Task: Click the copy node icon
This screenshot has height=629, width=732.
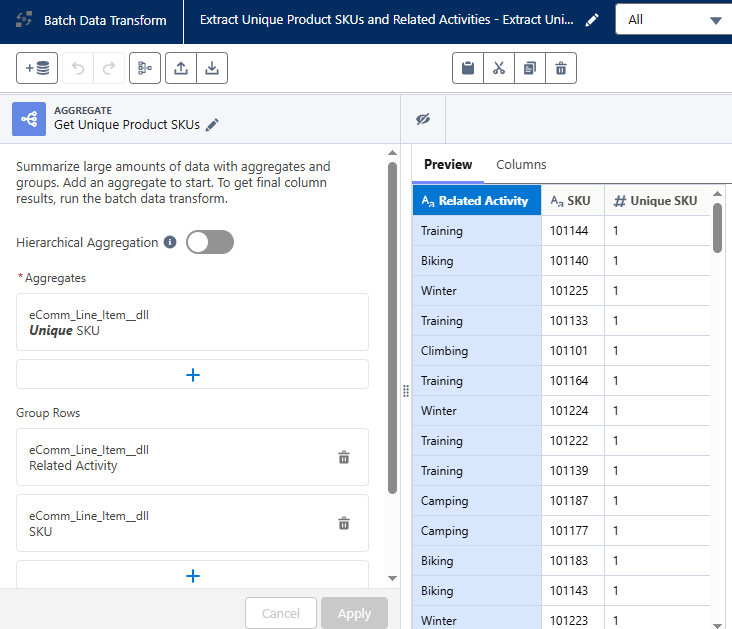Action: click(529, 68)
